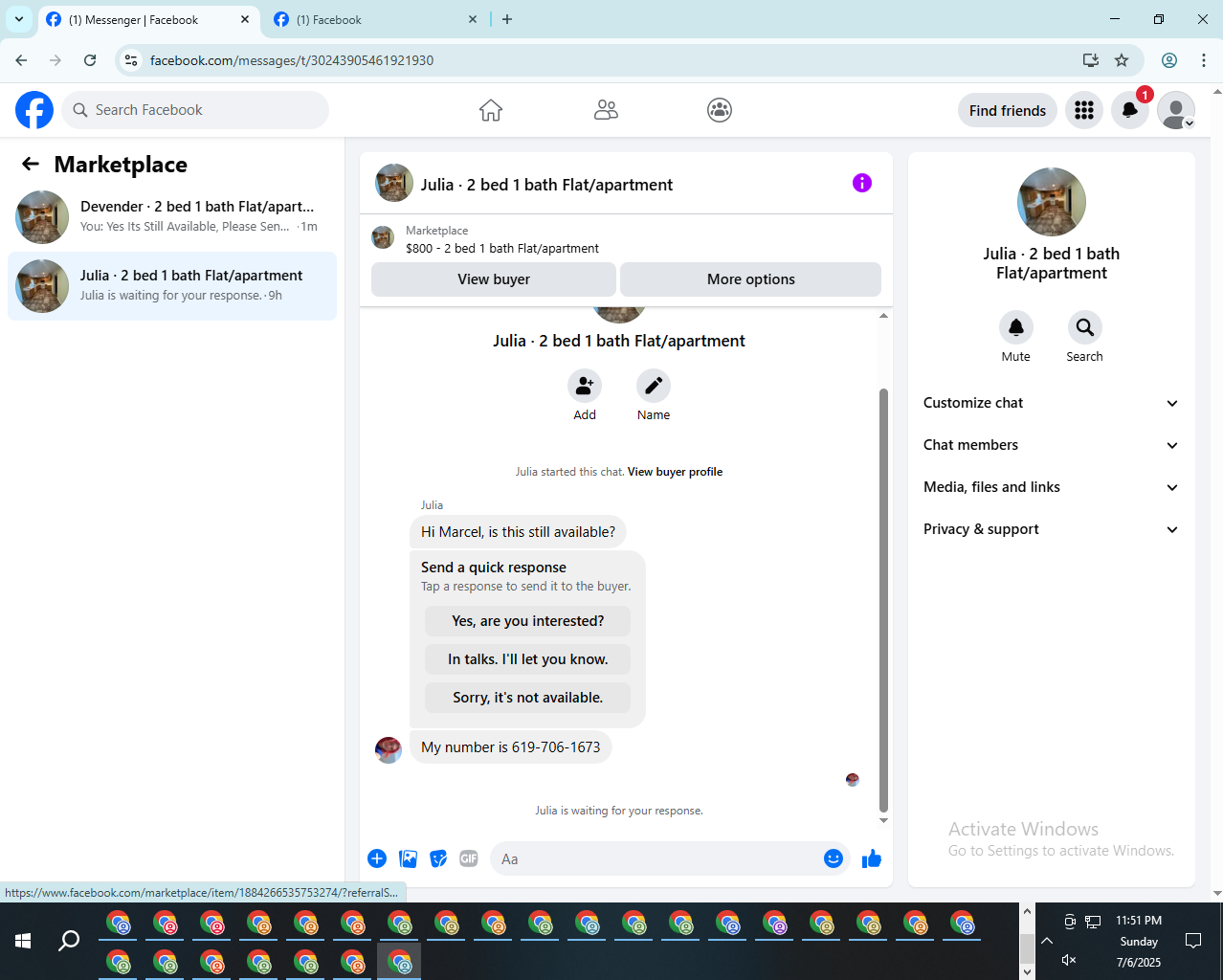
Task: Open Windows Start menu
Action: pos(23,941)
